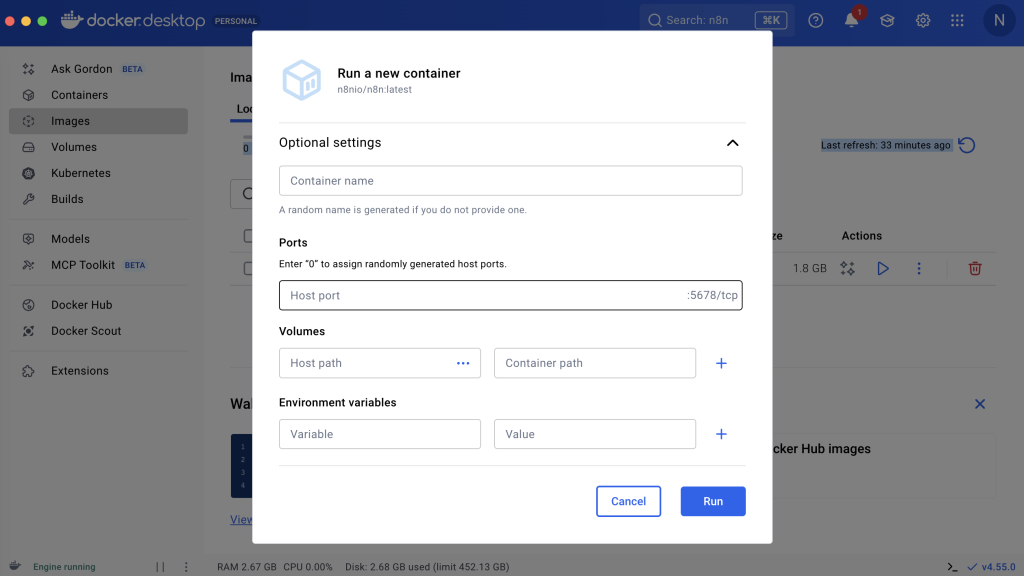Delete the image with trash icon

pyautogui.click(x=974, y=268)
